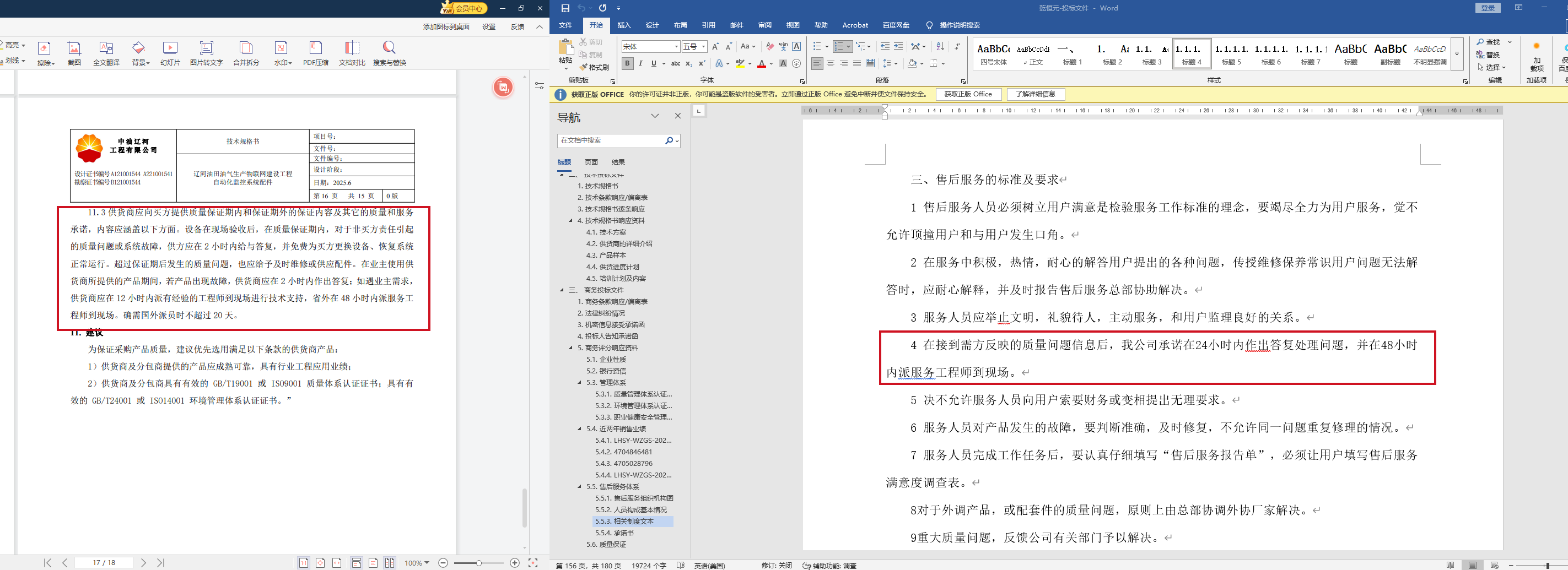Decrease the paragraph indent in Word
This screenshot has height=570, width=1568.
(885, 46)
